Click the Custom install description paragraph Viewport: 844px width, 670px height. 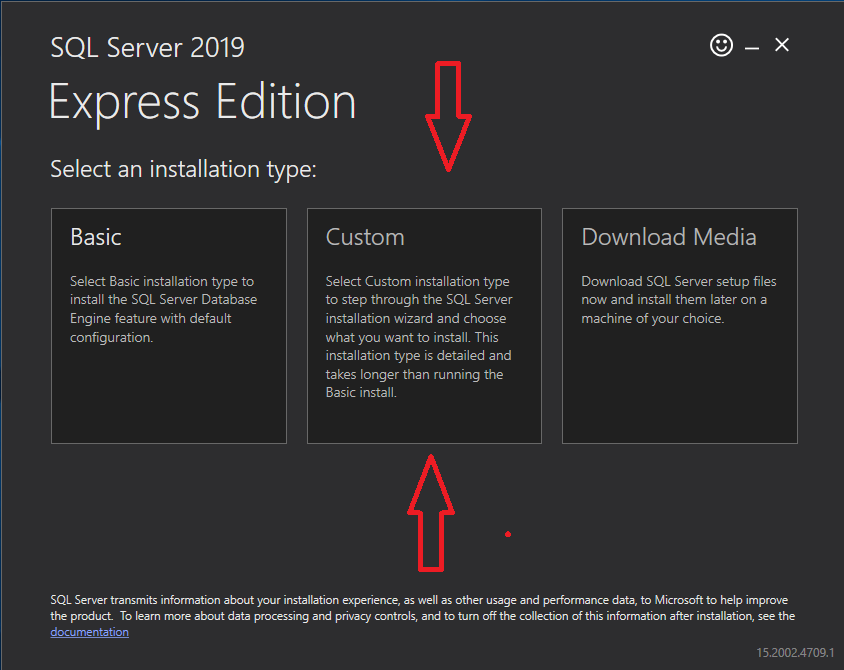(x=419, y=337)
